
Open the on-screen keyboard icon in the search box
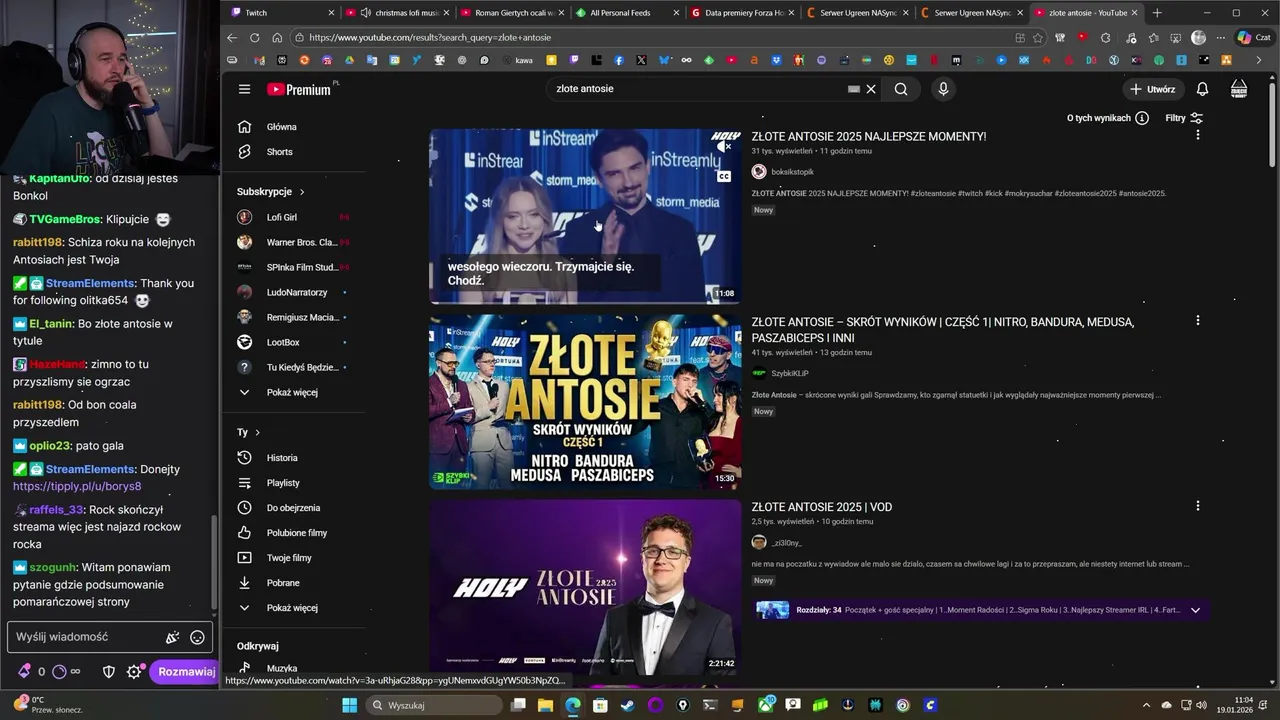point(853,89)
